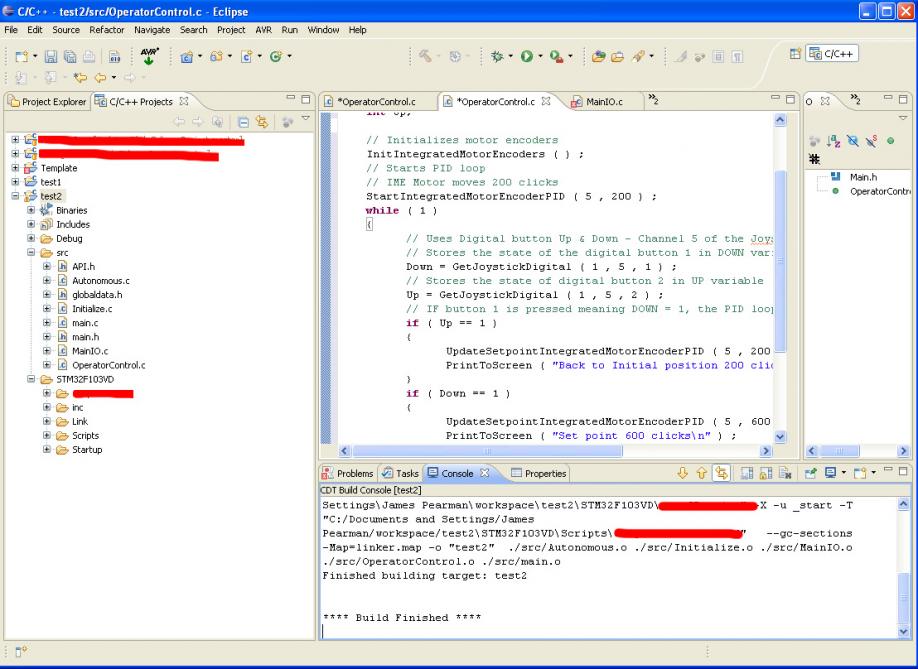Click the AVR upload icon
Viewport: 918px width, 669px height.
tap(149, 56)
